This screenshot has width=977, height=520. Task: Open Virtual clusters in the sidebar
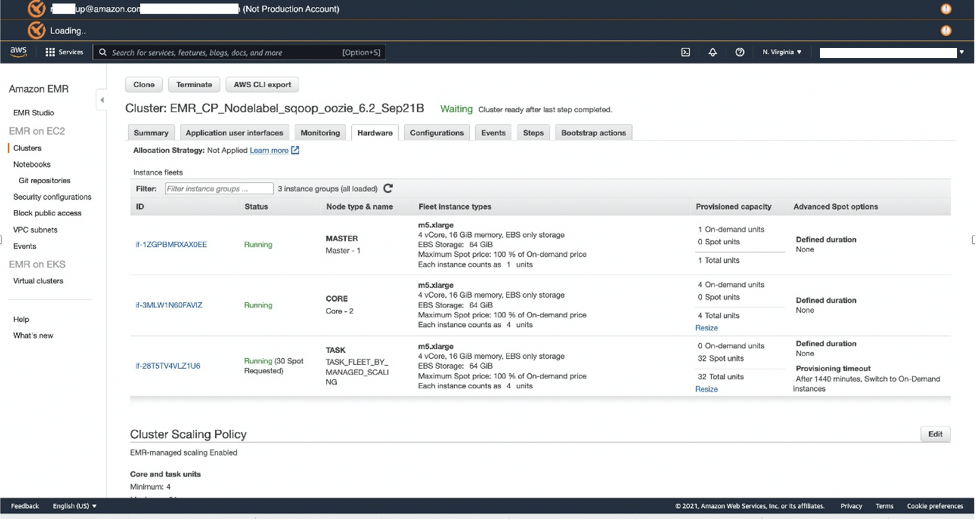(38, 281)
